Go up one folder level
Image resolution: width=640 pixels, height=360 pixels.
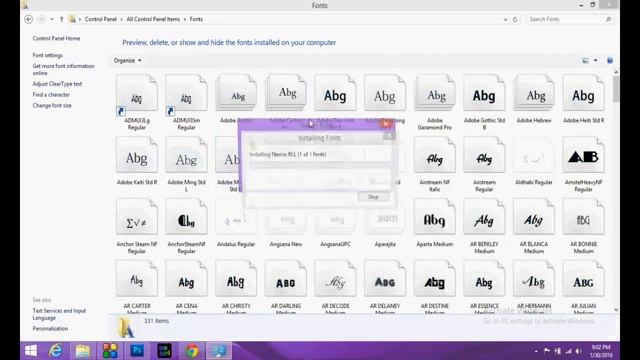pyautogui.click(x=62, y=19)
